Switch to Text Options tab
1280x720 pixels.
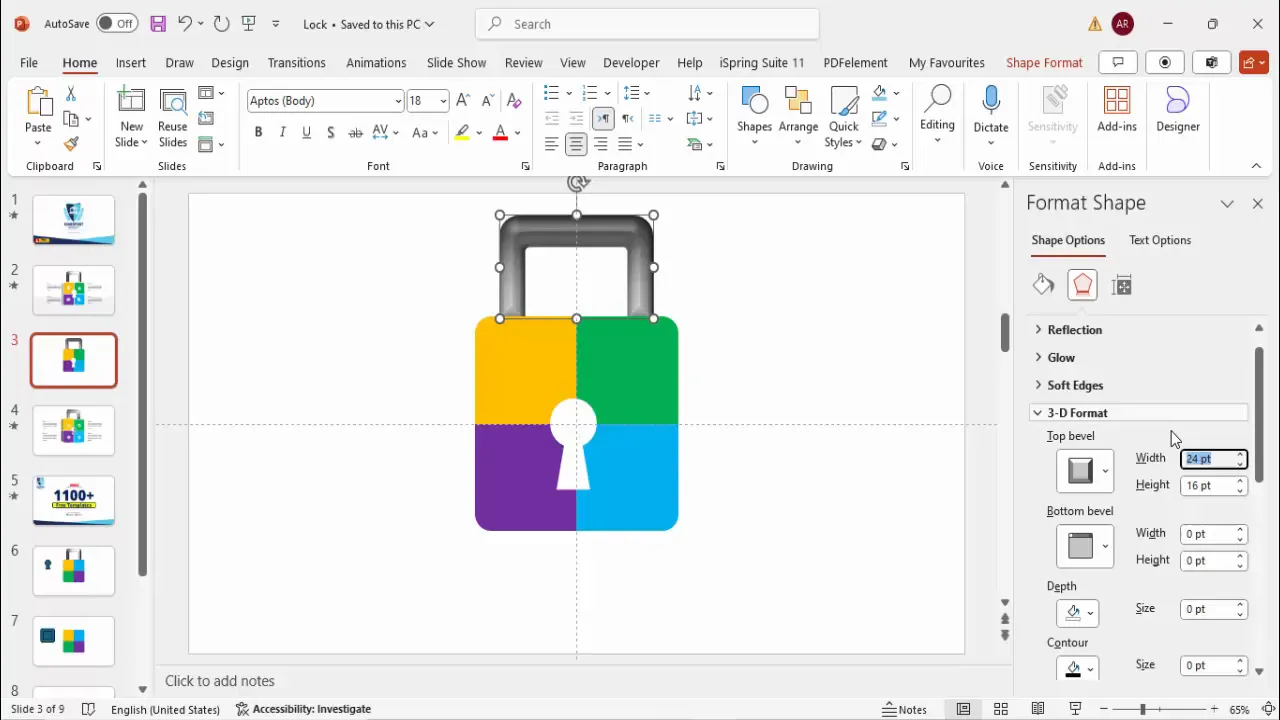click(x=1160, y=240)
